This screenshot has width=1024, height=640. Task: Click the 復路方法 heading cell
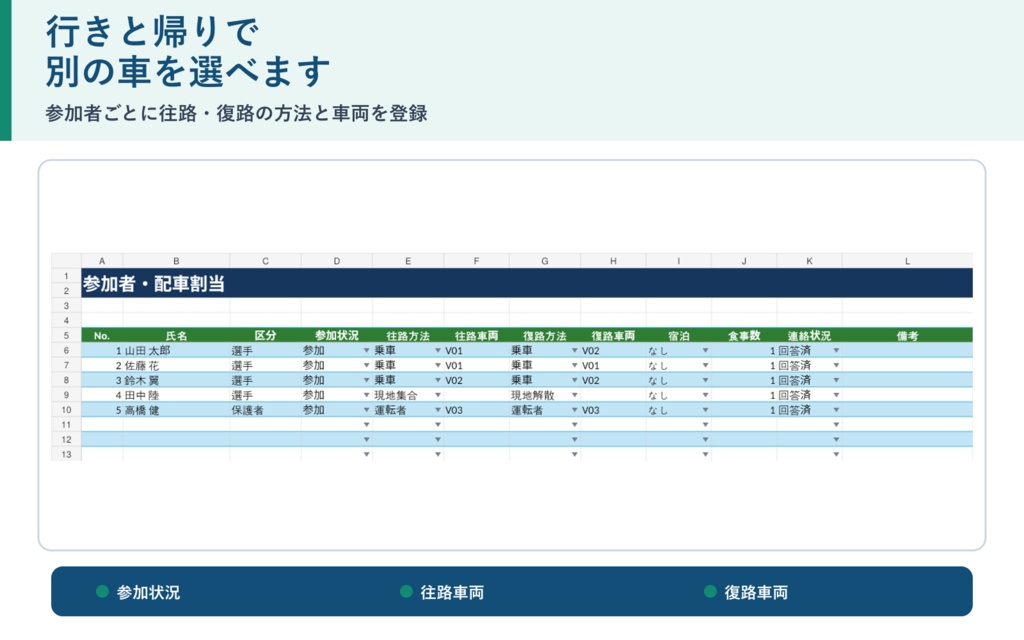tap(545, 336)
